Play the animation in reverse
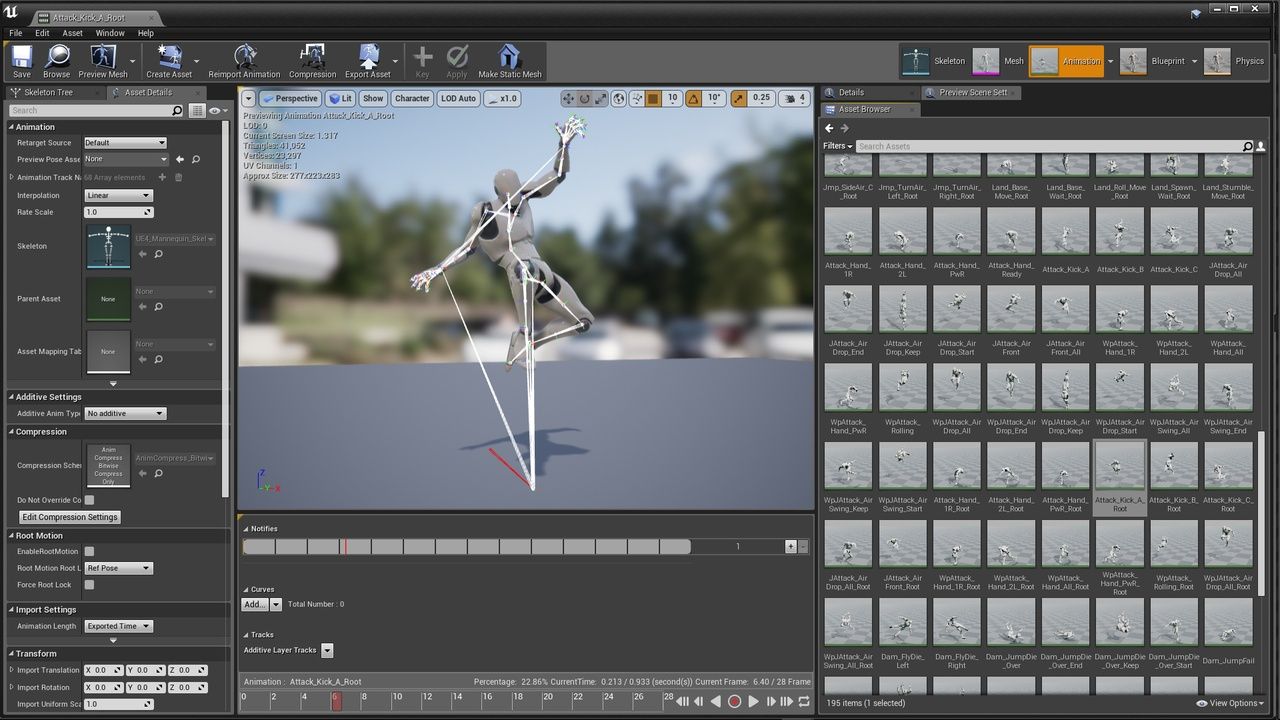The width and height of the screenshot is (1280, 720). pos(716,702)
